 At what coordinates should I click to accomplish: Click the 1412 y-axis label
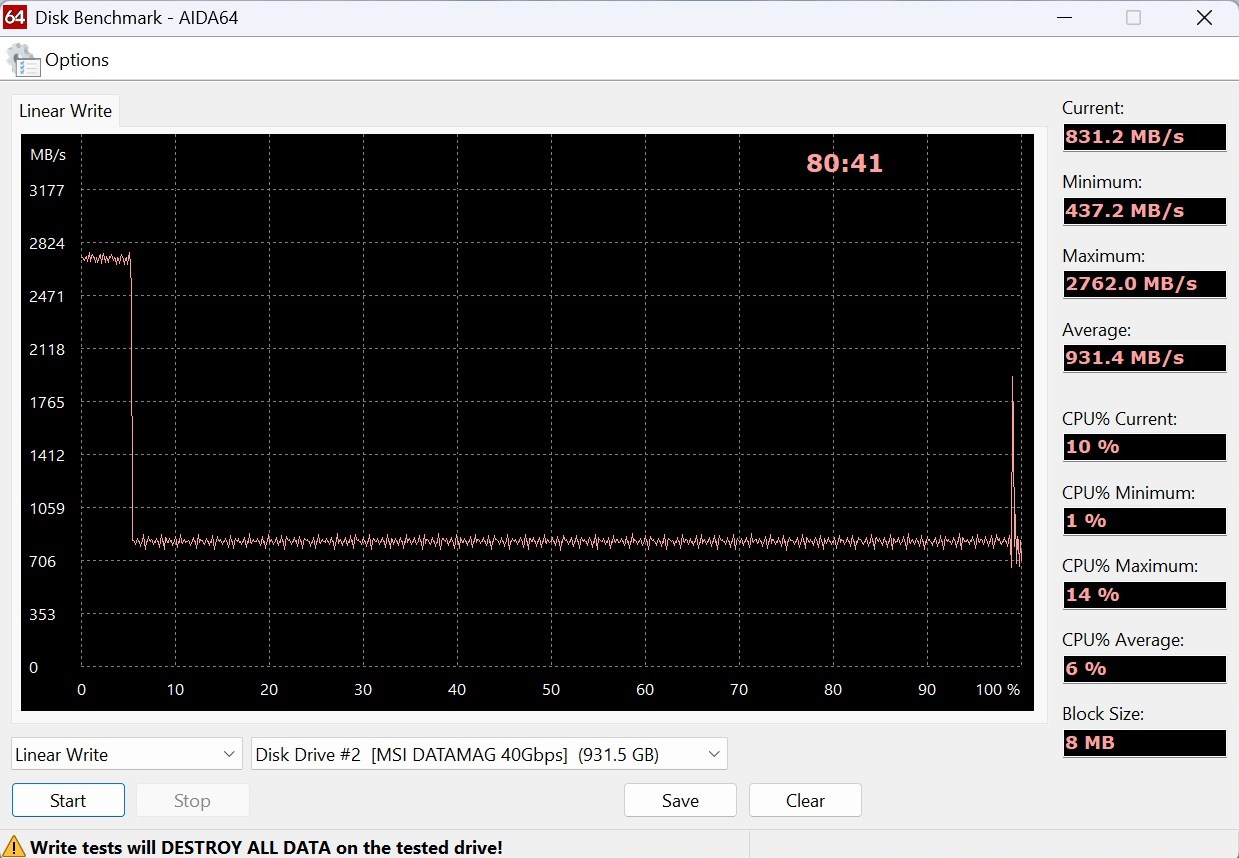pos(47,455)
